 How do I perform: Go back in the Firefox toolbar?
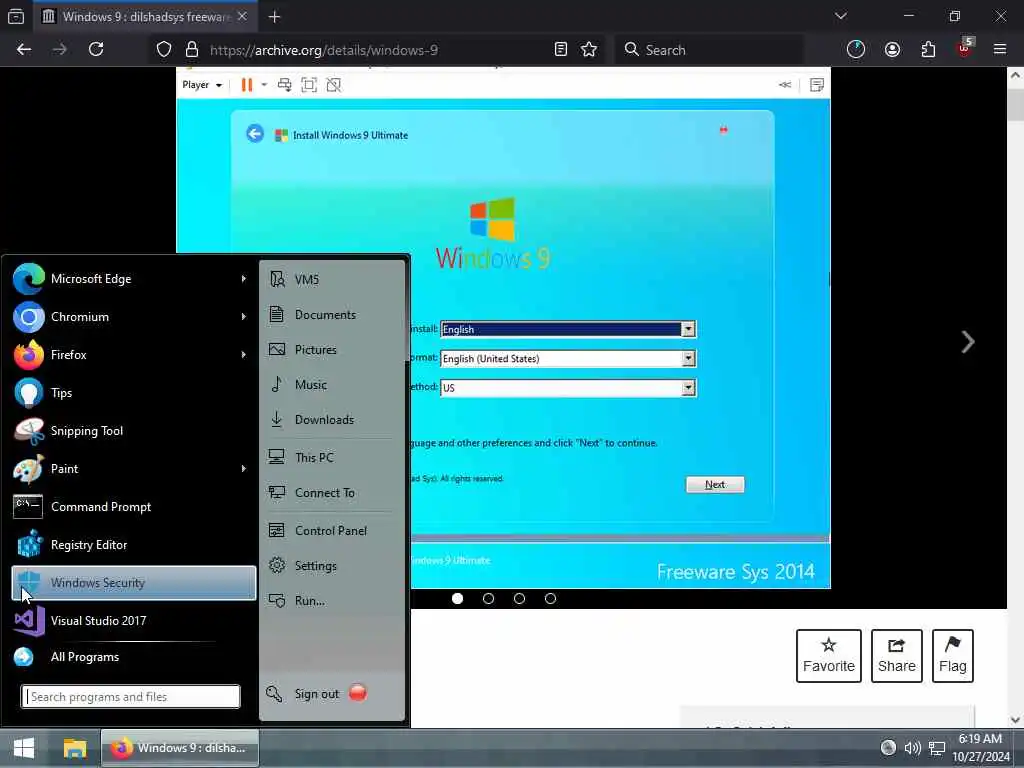(24, 50)
